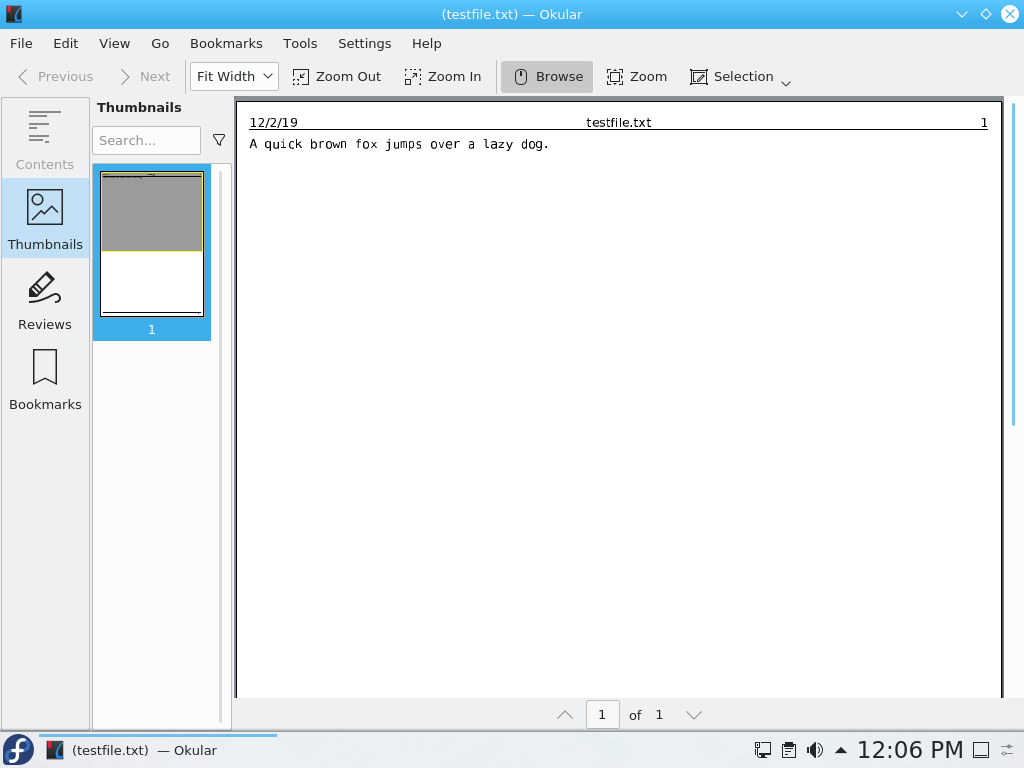This screenshot has height=768, width=1024.
Task: Click the "testfile.txt" page header text
Action: (618, 123)
